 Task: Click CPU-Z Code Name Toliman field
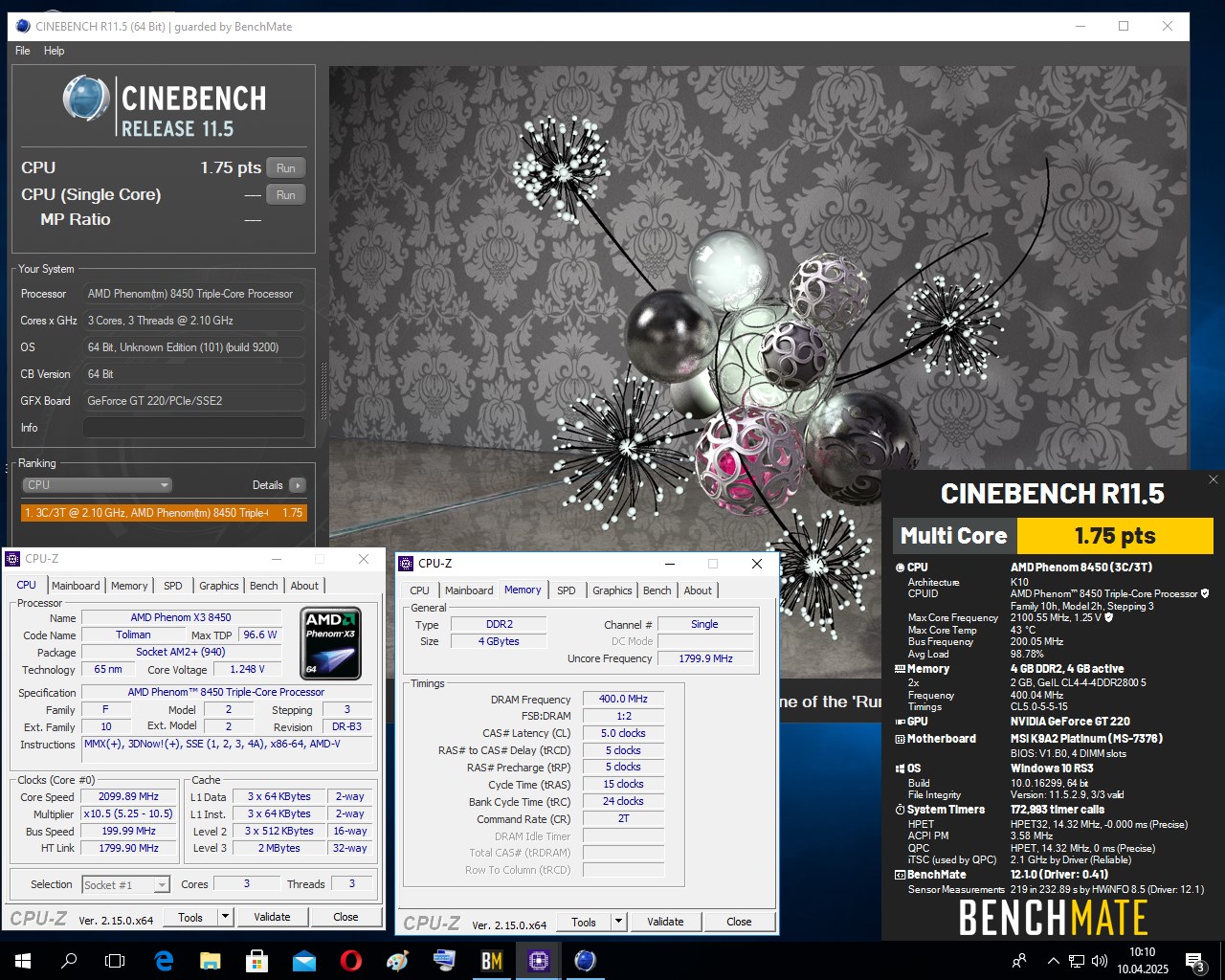pyautogui.click(x=133, y=635)
